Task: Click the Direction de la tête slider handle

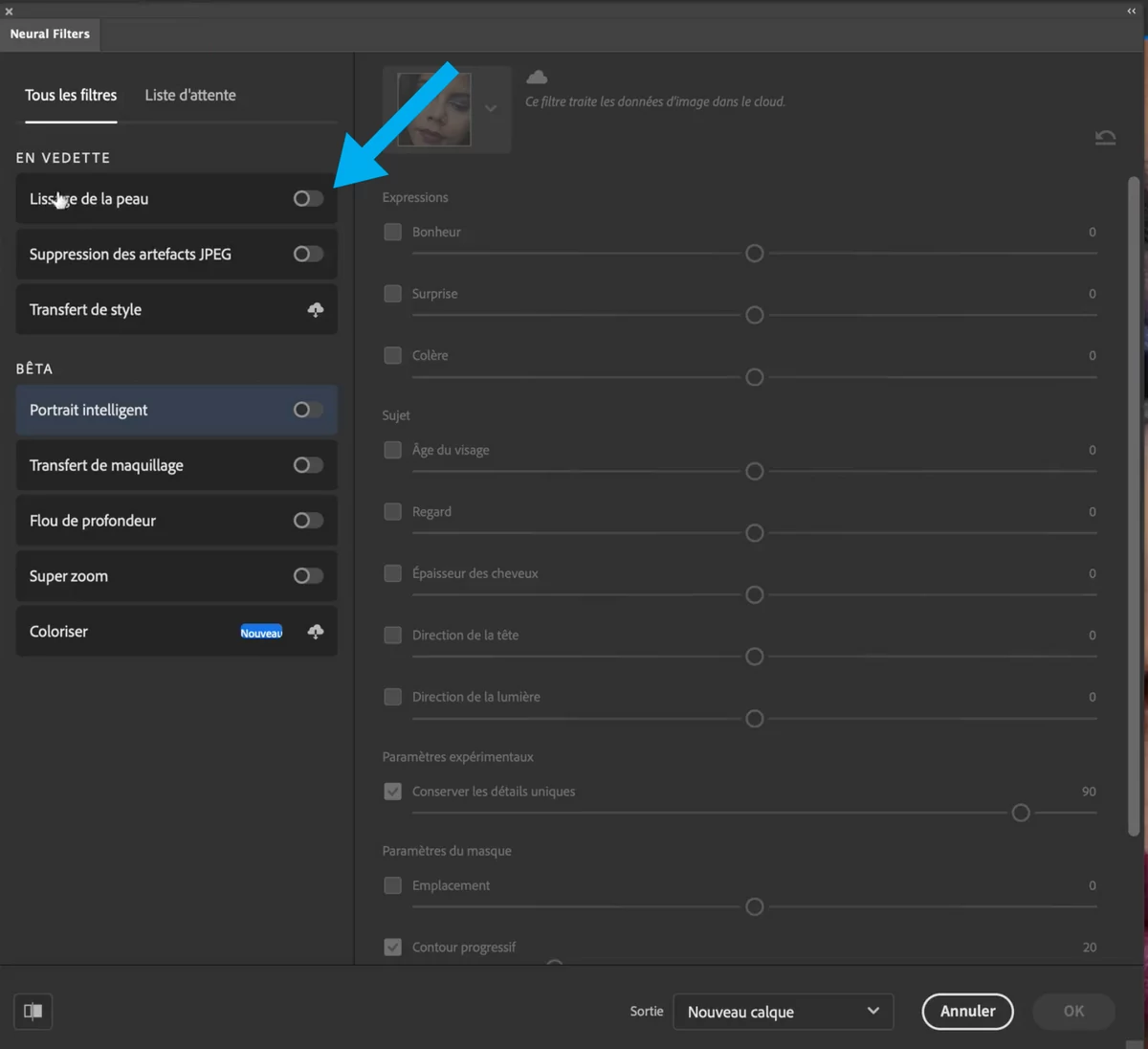Action: 755,657
